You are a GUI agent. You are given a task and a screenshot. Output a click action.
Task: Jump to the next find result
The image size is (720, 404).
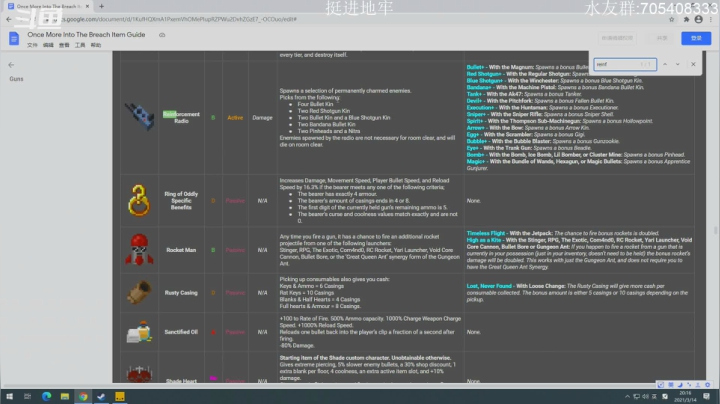[678, 65]
